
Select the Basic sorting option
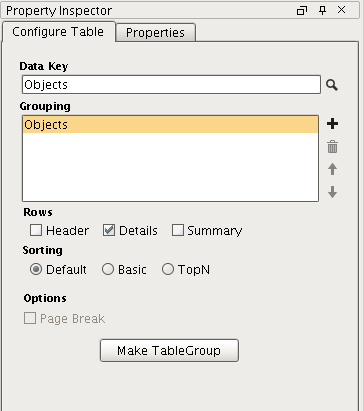(x=108, y=269)
